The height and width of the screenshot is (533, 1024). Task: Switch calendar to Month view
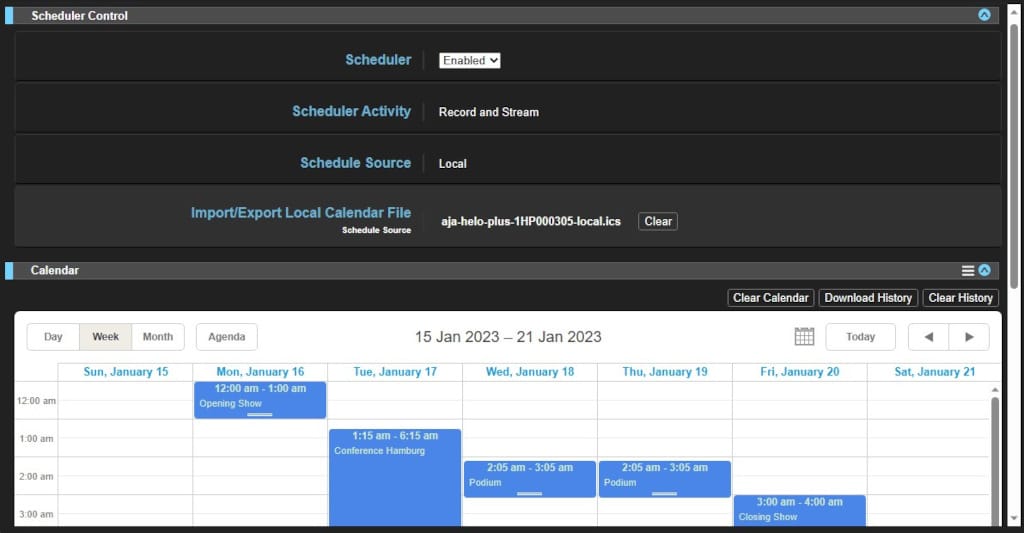coord(157,337)
